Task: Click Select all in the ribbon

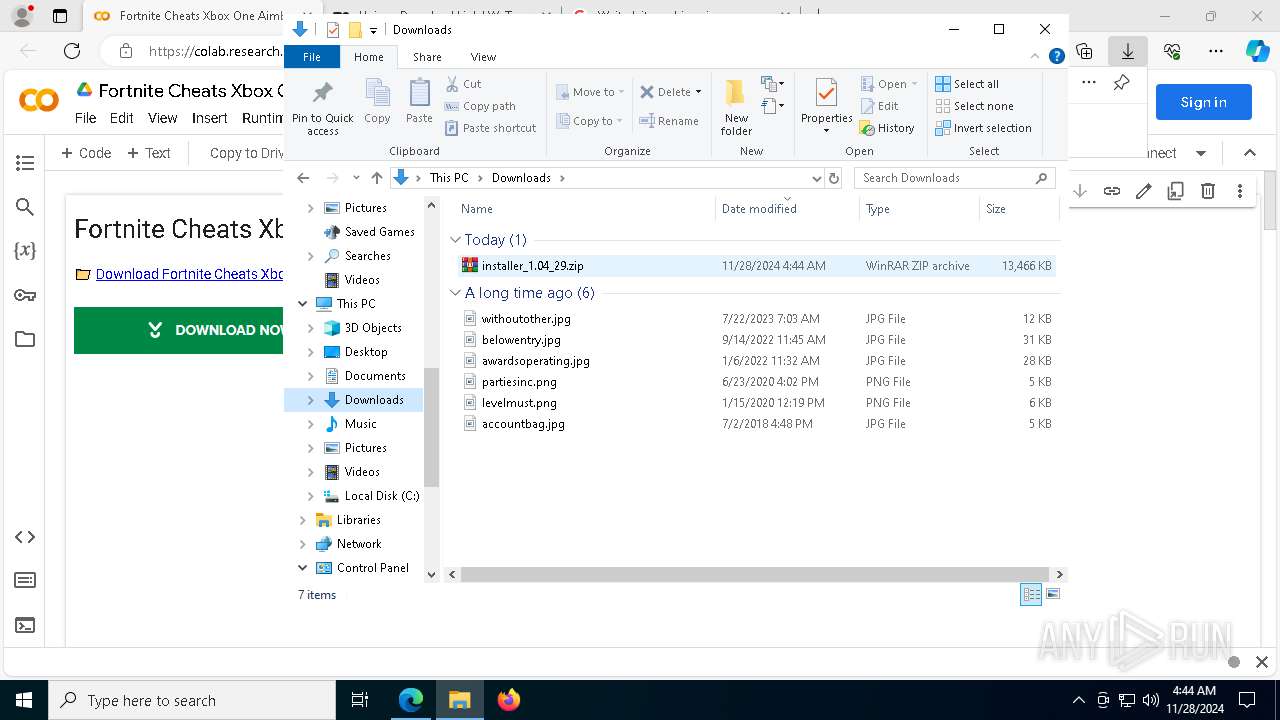Action: pyautogui.click(x=967, y=84)
